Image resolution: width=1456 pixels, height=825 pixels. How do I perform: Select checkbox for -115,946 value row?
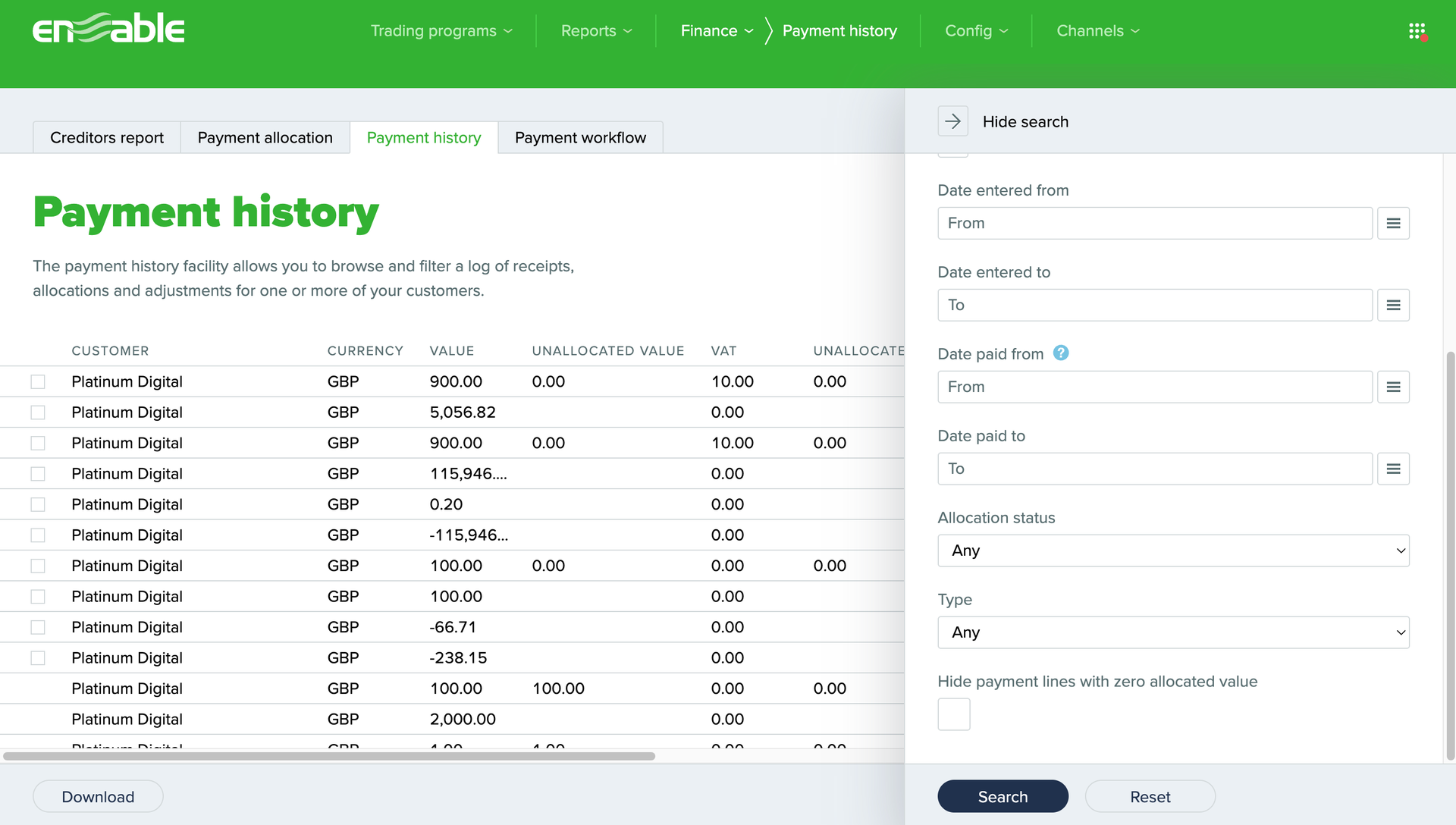(38, 535)
